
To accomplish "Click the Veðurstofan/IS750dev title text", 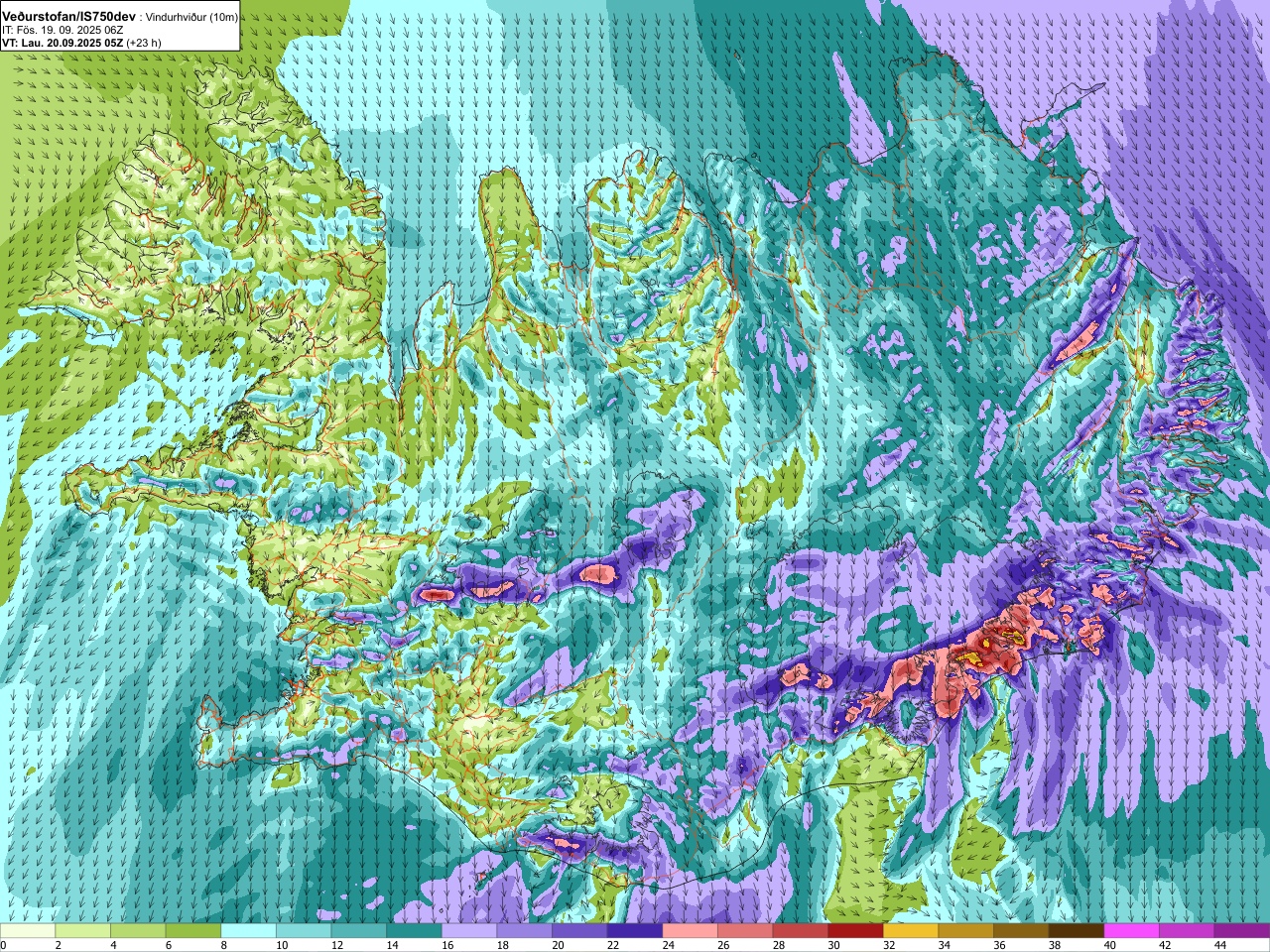I will click(68, 17).
